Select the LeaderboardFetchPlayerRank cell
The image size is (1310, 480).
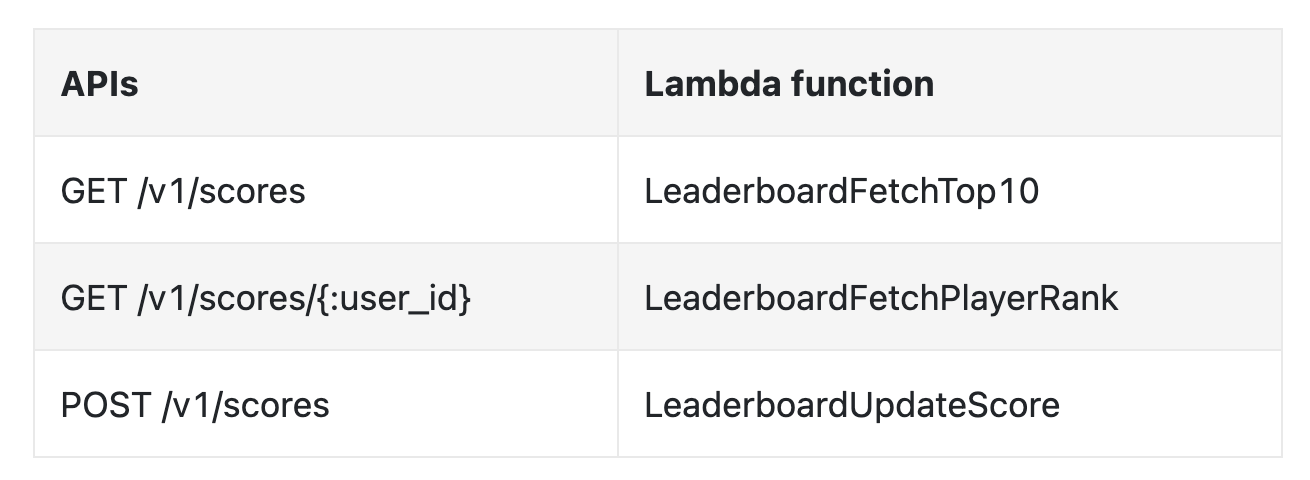tap(881, 297)
